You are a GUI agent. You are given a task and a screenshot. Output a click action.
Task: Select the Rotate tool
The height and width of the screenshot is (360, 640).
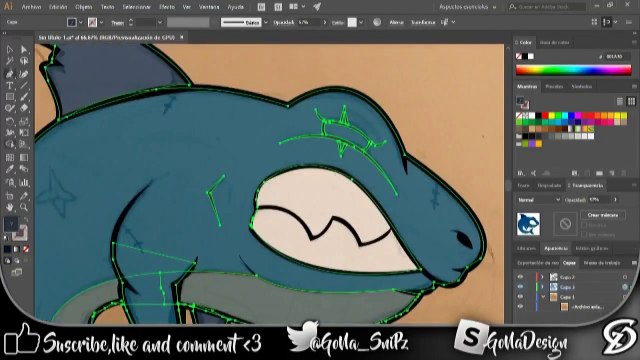(x=9, y=121)
